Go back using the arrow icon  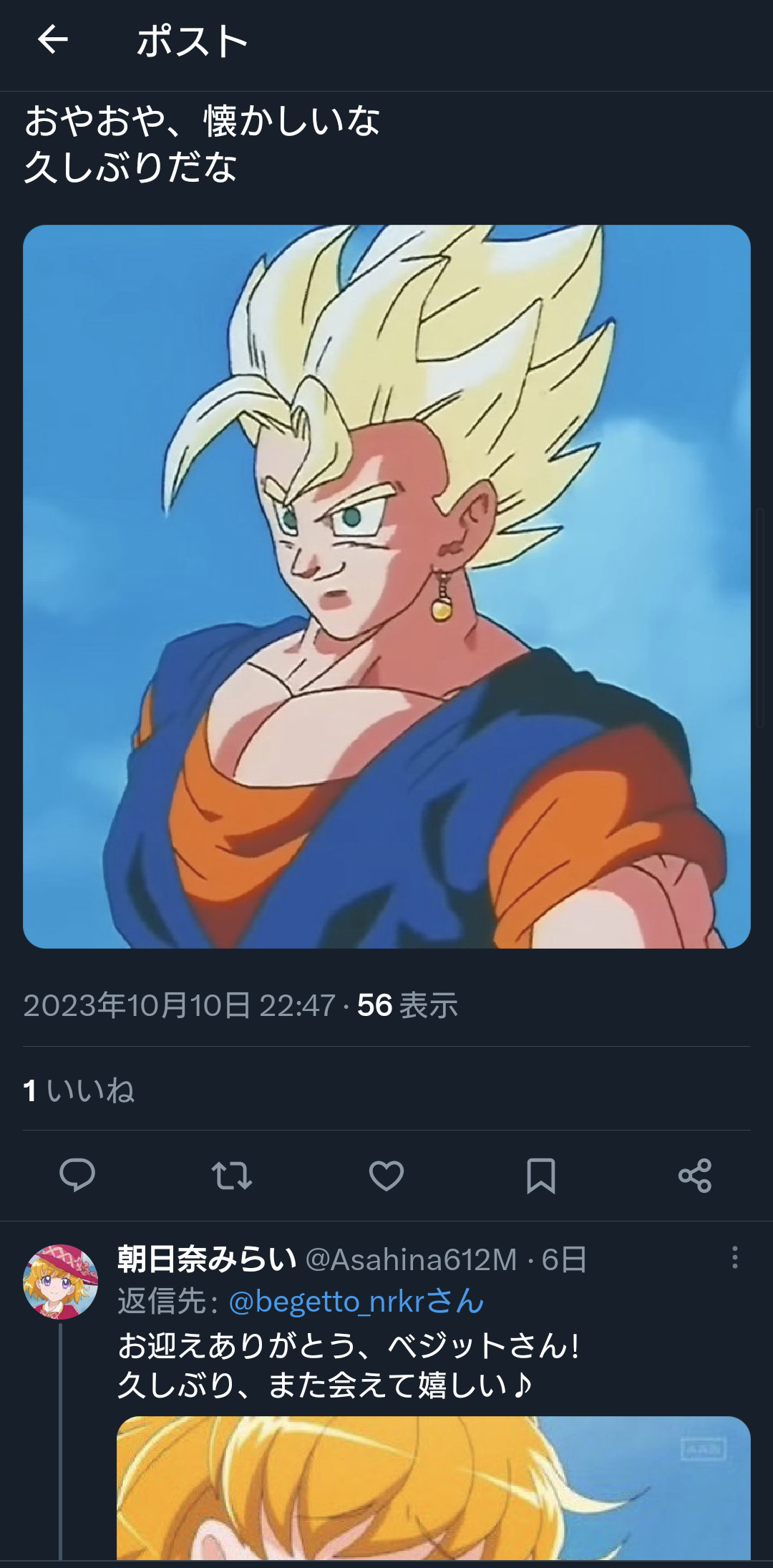(x=52, y=39)
